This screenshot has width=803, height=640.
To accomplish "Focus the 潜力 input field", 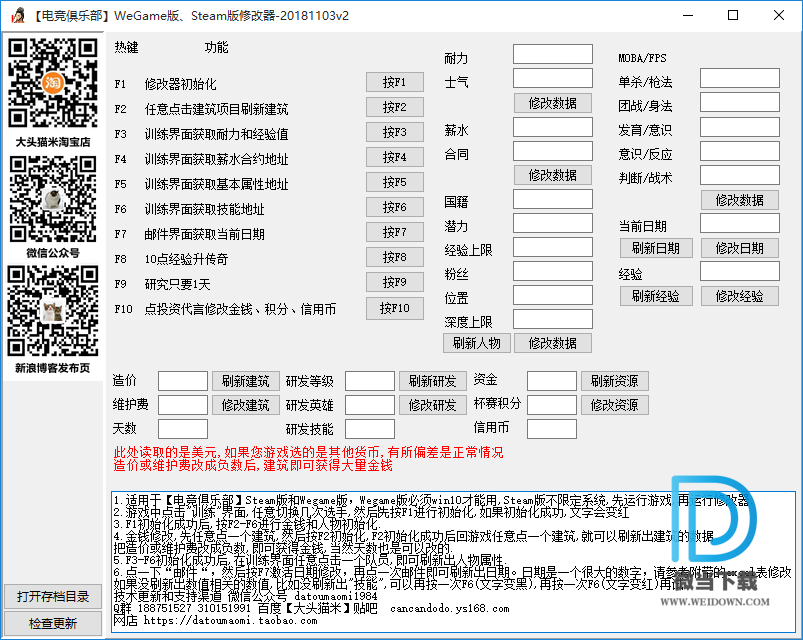I will 553,223.
